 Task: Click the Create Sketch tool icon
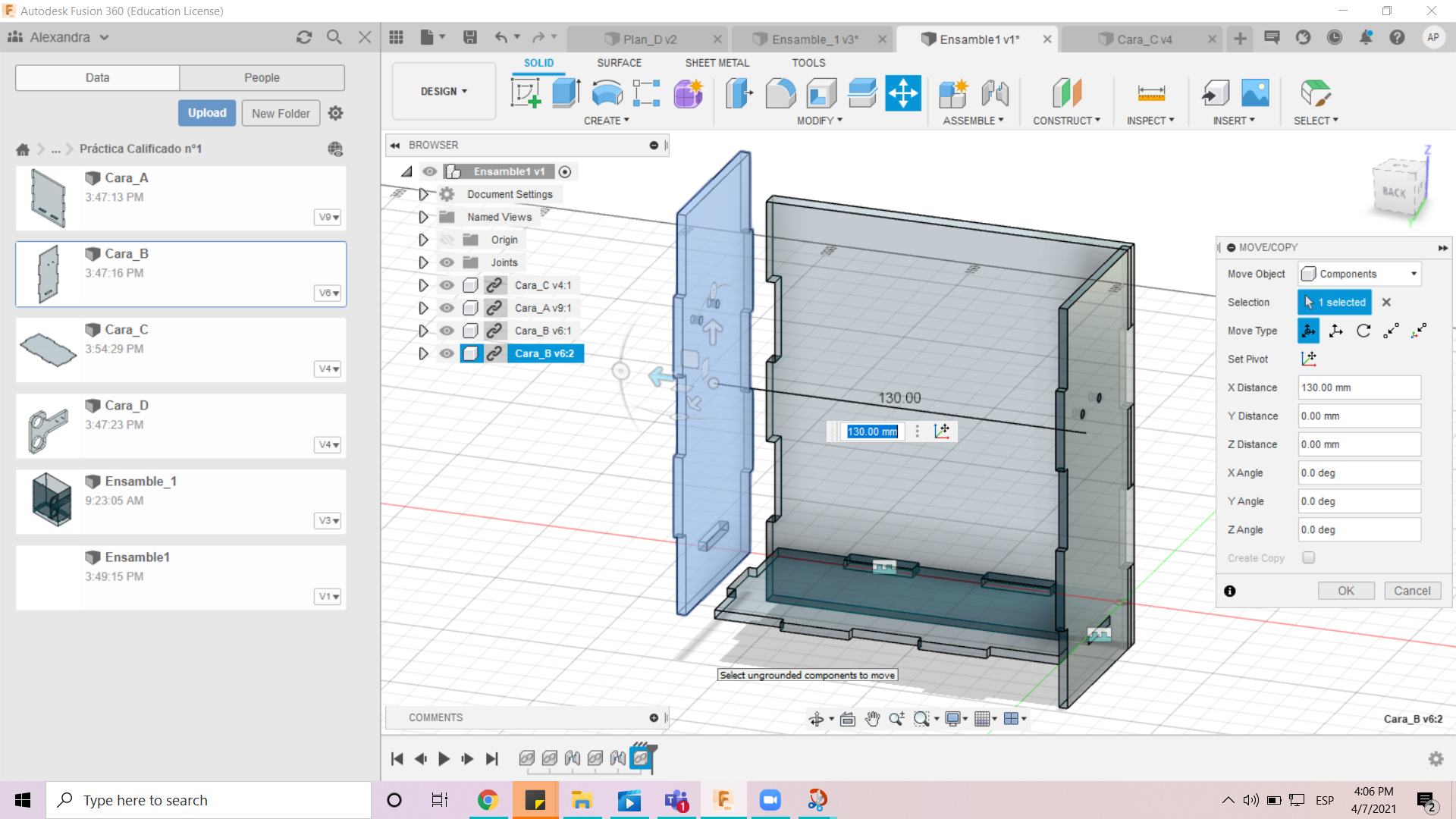coord(526,93)
